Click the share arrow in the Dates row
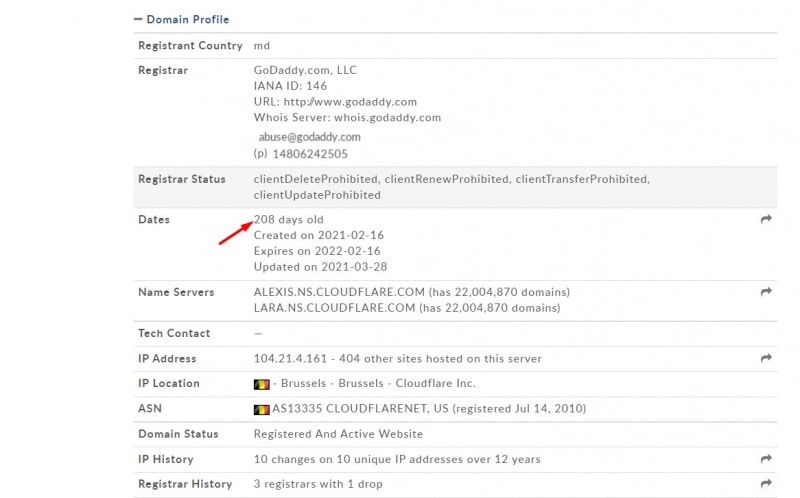 pos(766,219)
